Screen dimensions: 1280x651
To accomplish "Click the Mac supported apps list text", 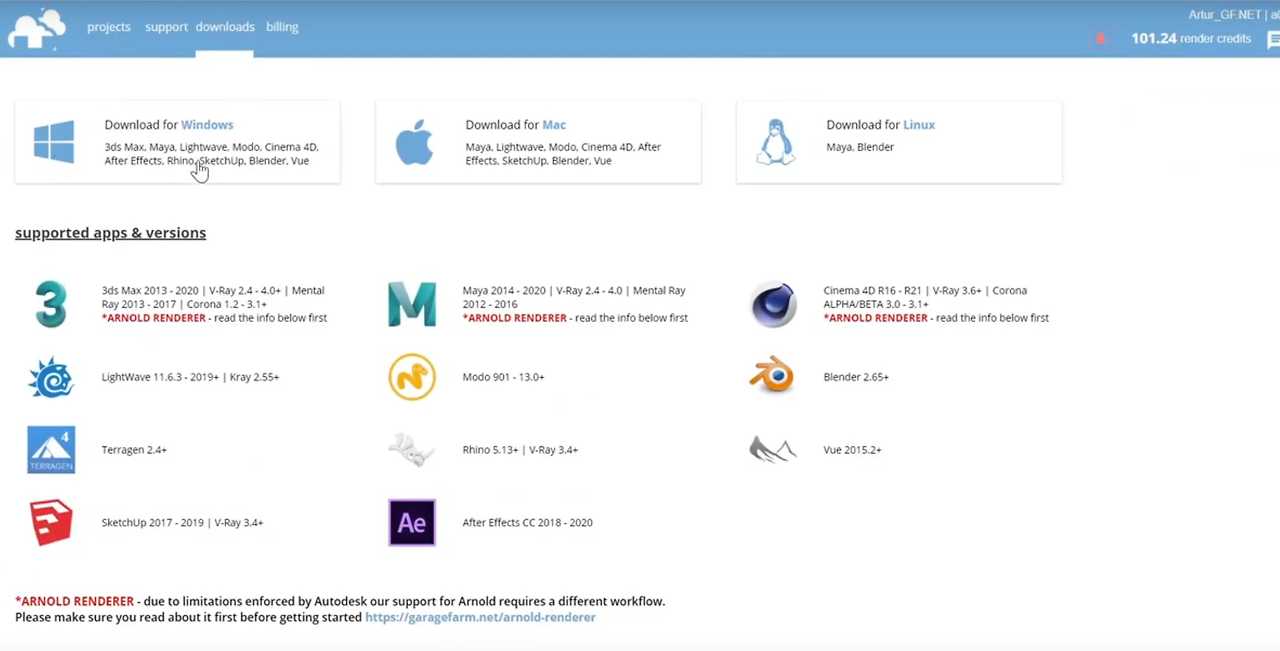I will [563, 154].
